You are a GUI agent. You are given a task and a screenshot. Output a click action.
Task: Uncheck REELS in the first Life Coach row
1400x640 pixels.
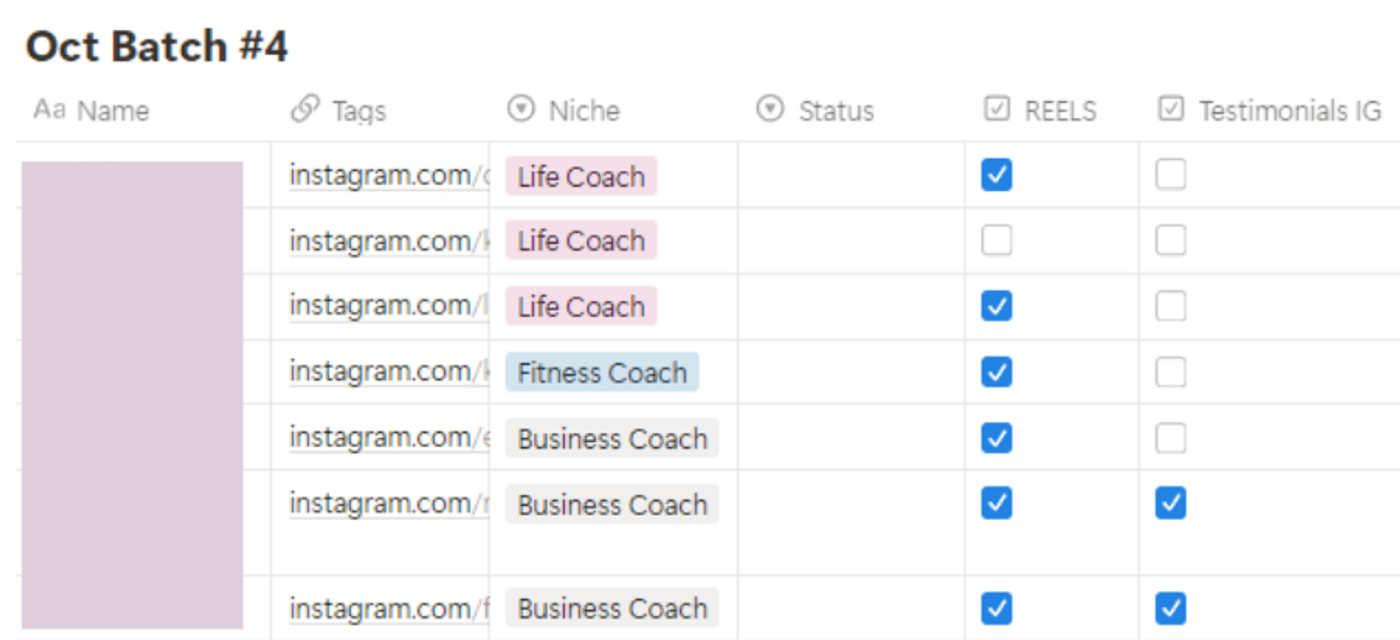point(997,175)
